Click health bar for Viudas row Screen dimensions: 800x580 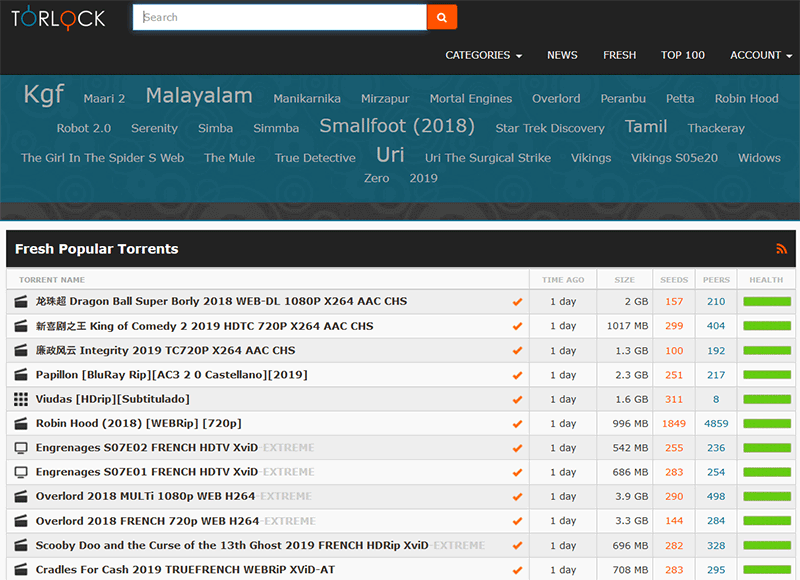[767, 399]
